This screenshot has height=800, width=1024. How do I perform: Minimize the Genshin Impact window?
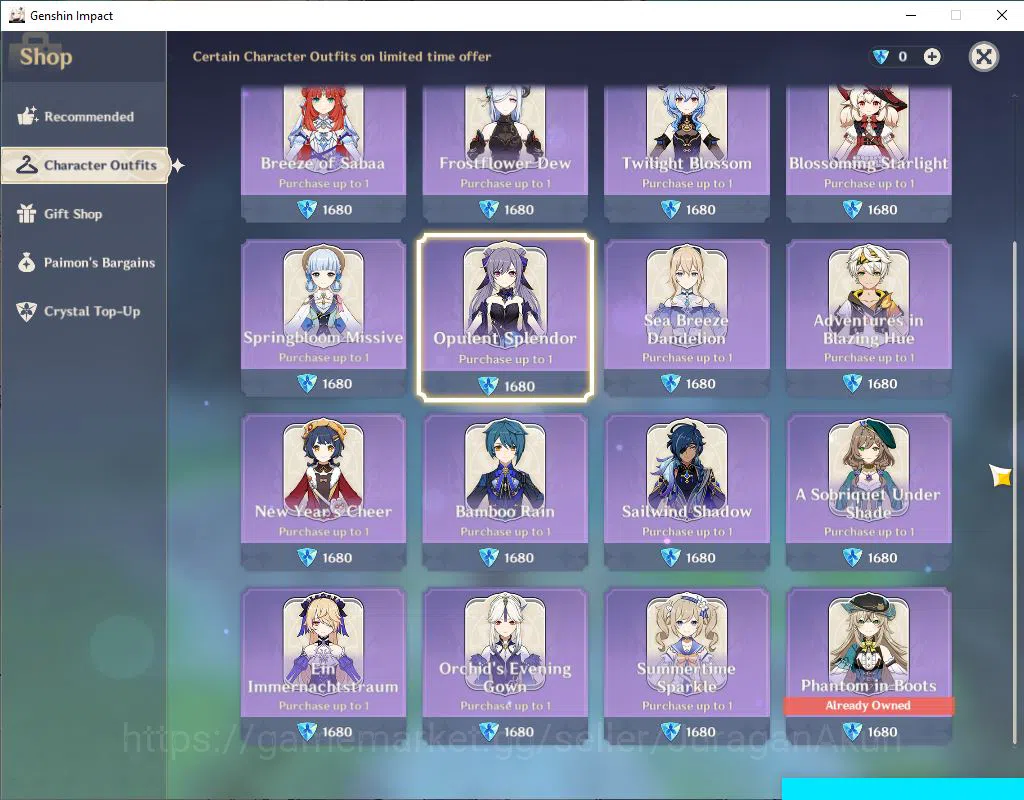pos(911,15)
